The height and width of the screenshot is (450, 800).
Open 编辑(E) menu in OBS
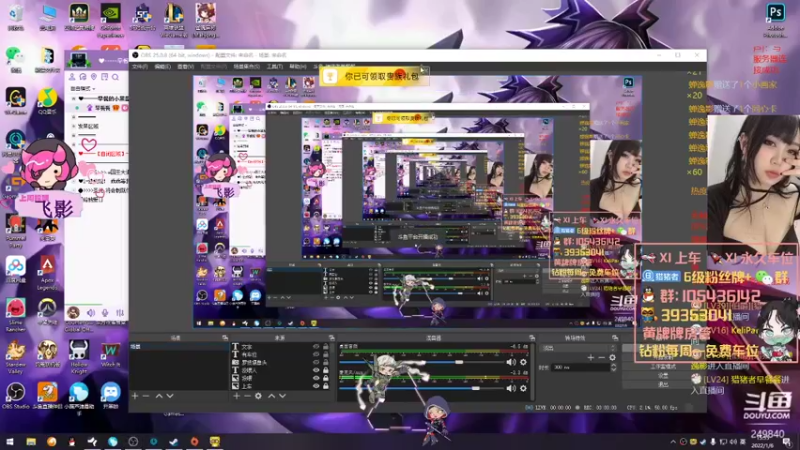(162, 67)
